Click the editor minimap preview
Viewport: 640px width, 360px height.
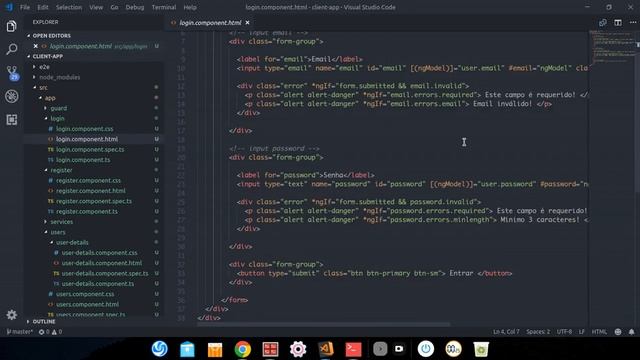click(612, 46)
